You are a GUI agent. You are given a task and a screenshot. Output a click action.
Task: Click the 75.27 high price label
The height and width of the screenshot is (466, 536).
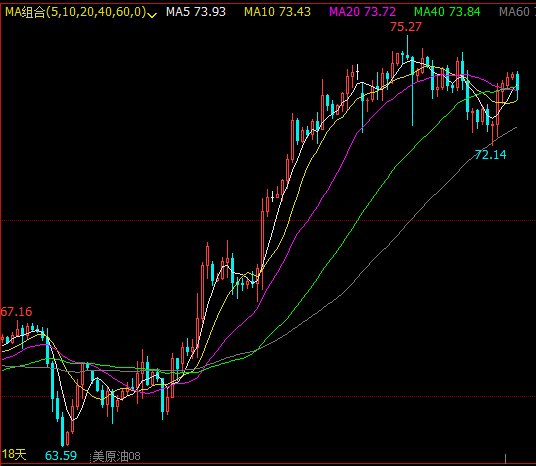tap(406, 27)
